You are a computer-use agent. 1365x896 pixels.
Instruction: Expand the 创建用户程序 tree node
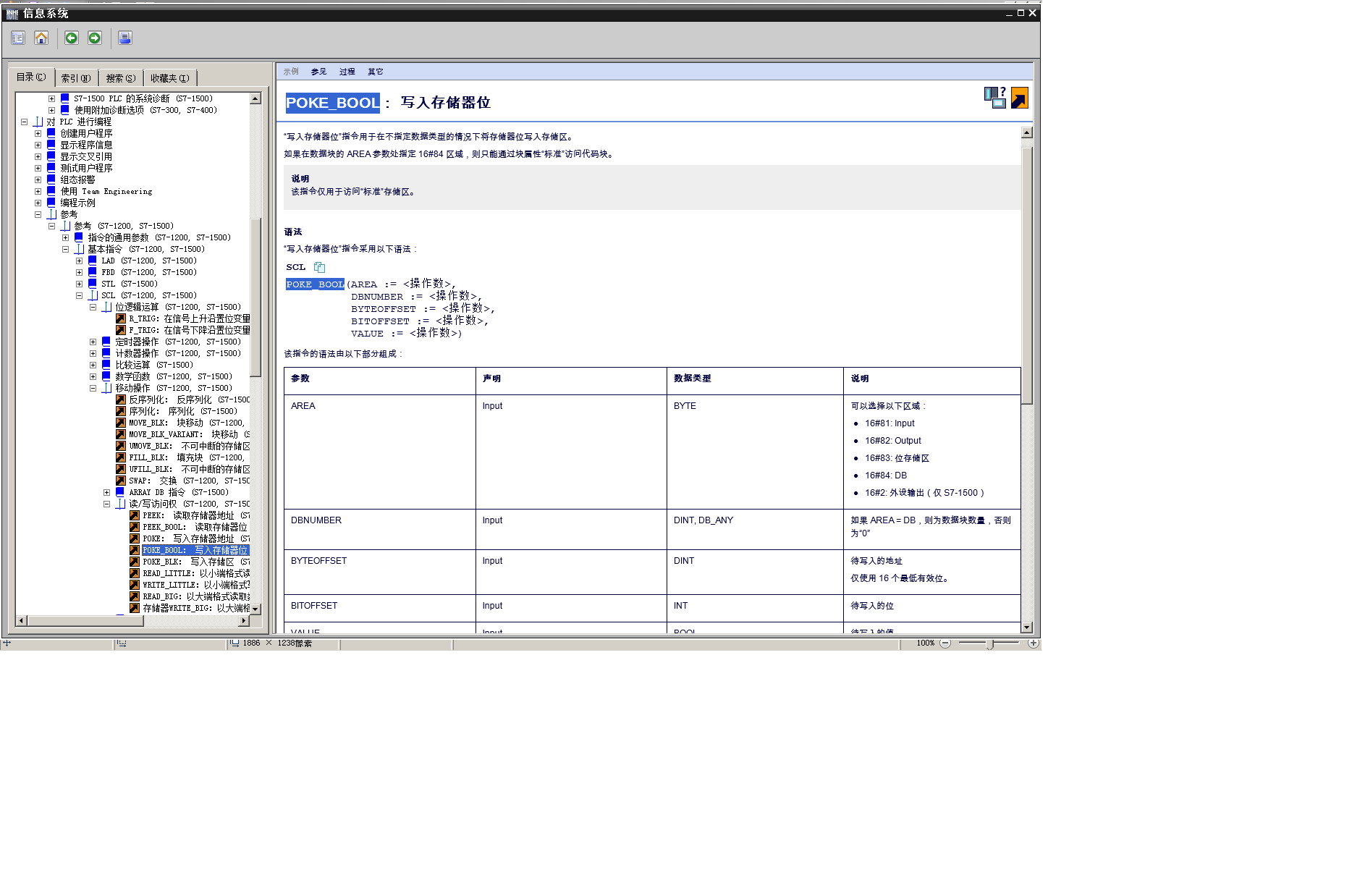[38, 133]
